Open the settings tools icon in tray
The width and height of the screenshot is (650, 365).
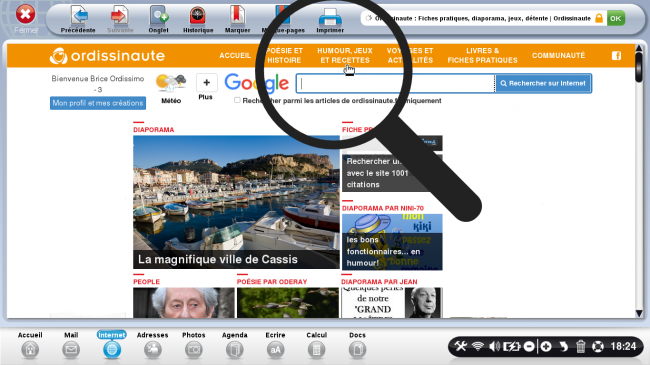click(x=460, y=346)
